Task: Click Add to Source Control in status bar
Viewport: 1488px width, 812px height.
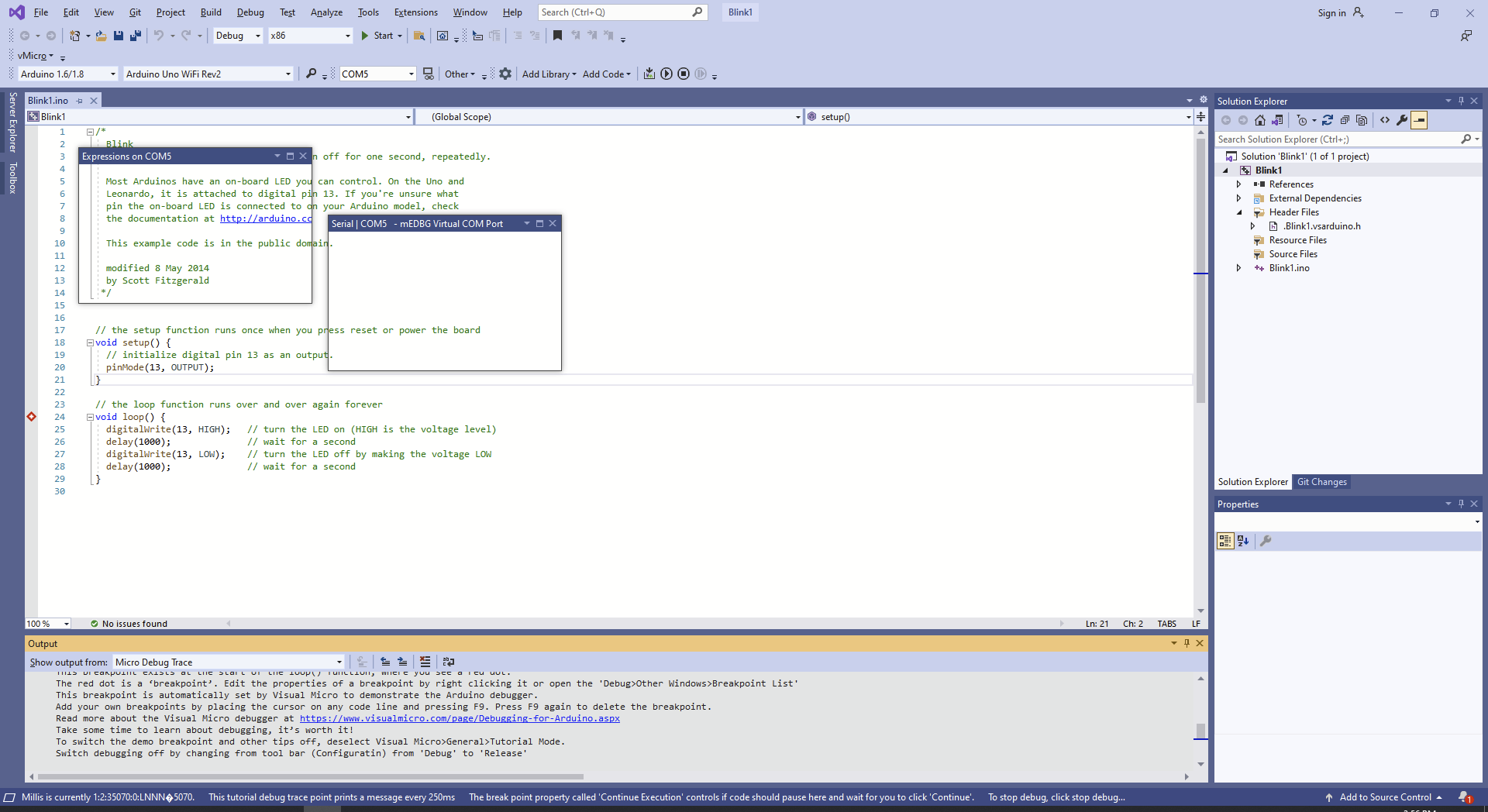Action: click(x=1384, y=797)
